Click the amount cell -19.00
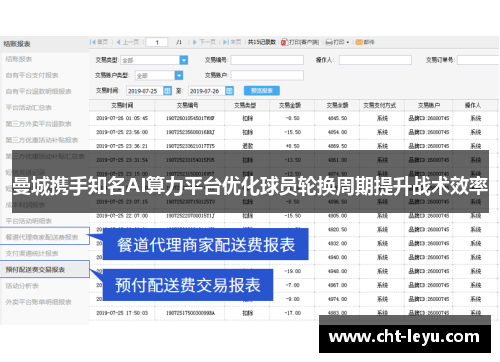The width and height of the screenshot is (500, 362). [x=293, y=271]
